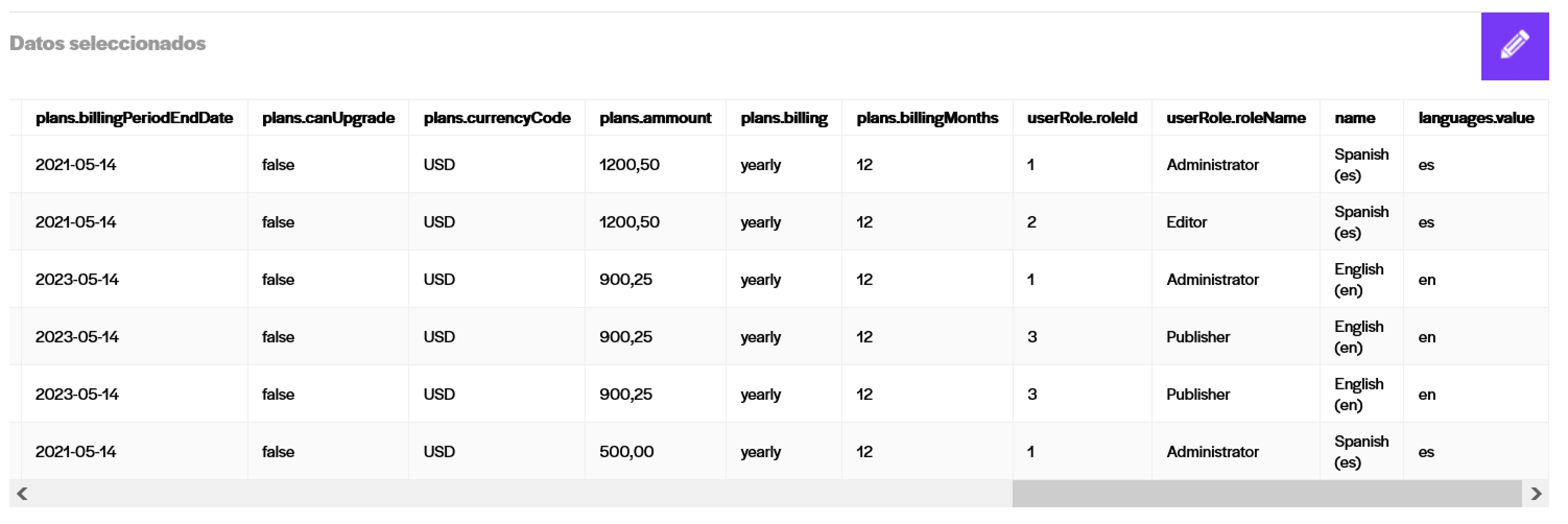The image size is (1568, 524).
Task: Click the languages.value column header
Action: (1476, 117)
